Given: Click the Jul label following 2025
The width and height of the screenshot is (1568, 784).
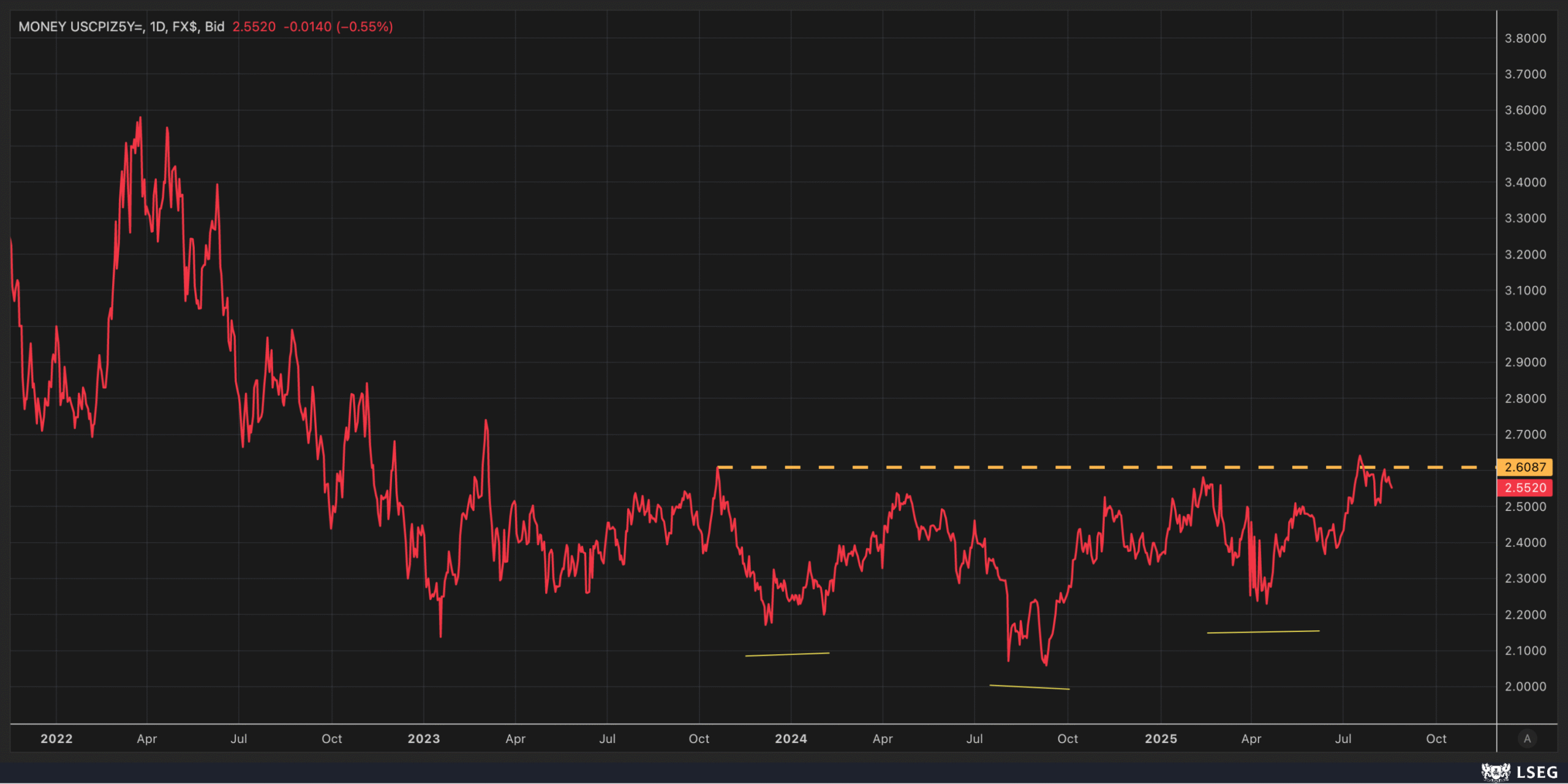Looking at the screenshot, I should [1343, 739].
